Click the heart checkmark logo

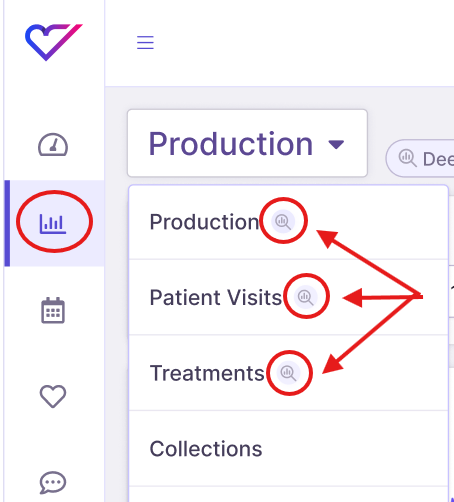tap(54, 42)
